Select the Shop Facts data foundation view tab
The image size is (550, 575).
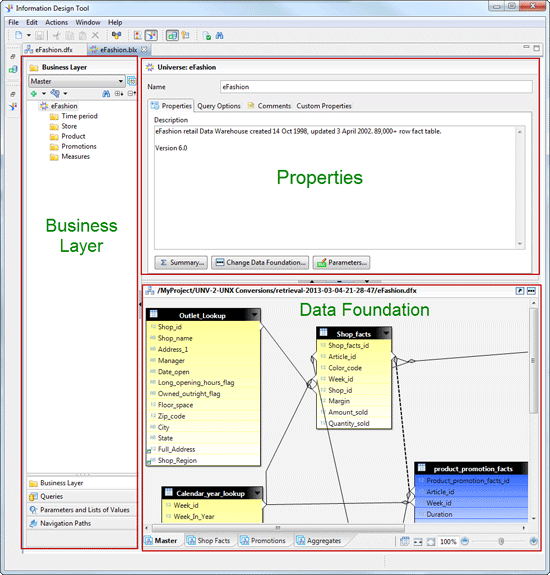(x=208, y=541)
